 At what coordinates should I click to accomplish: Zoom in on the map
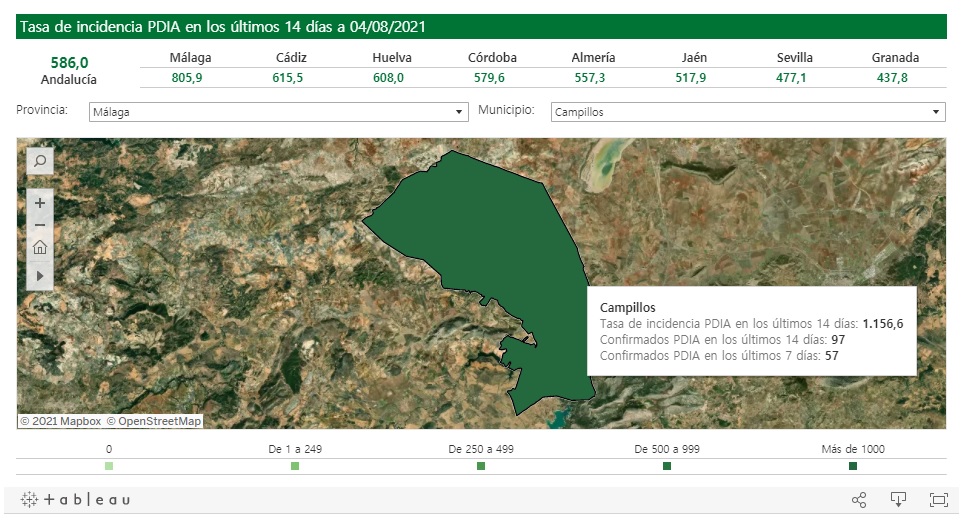point(40,203)
